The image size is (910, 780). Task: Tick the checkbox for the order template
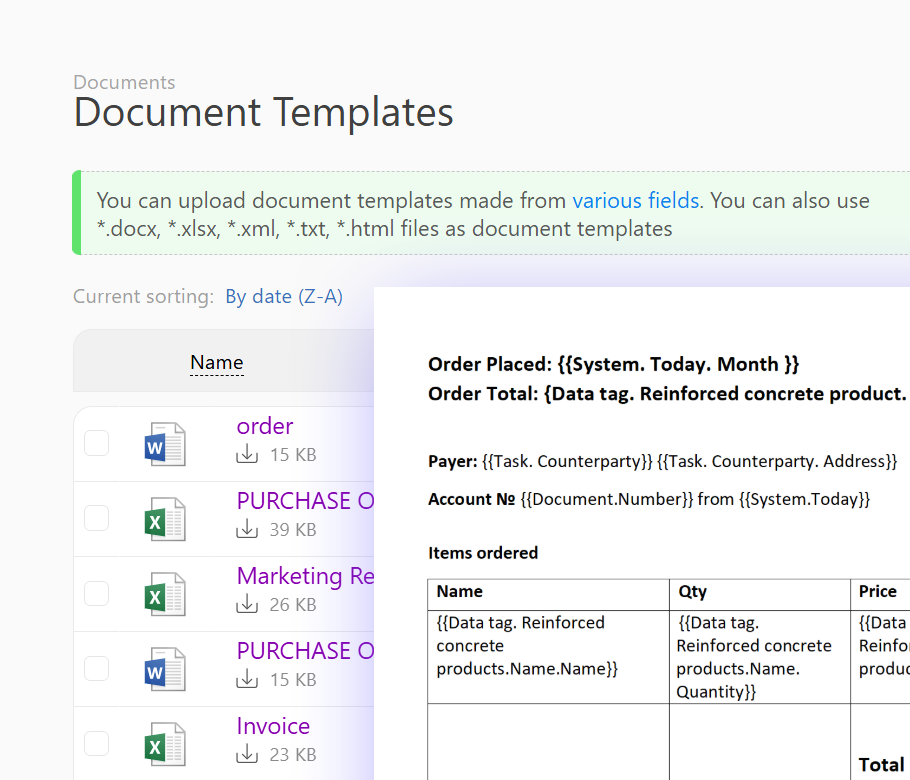(96, 443)
